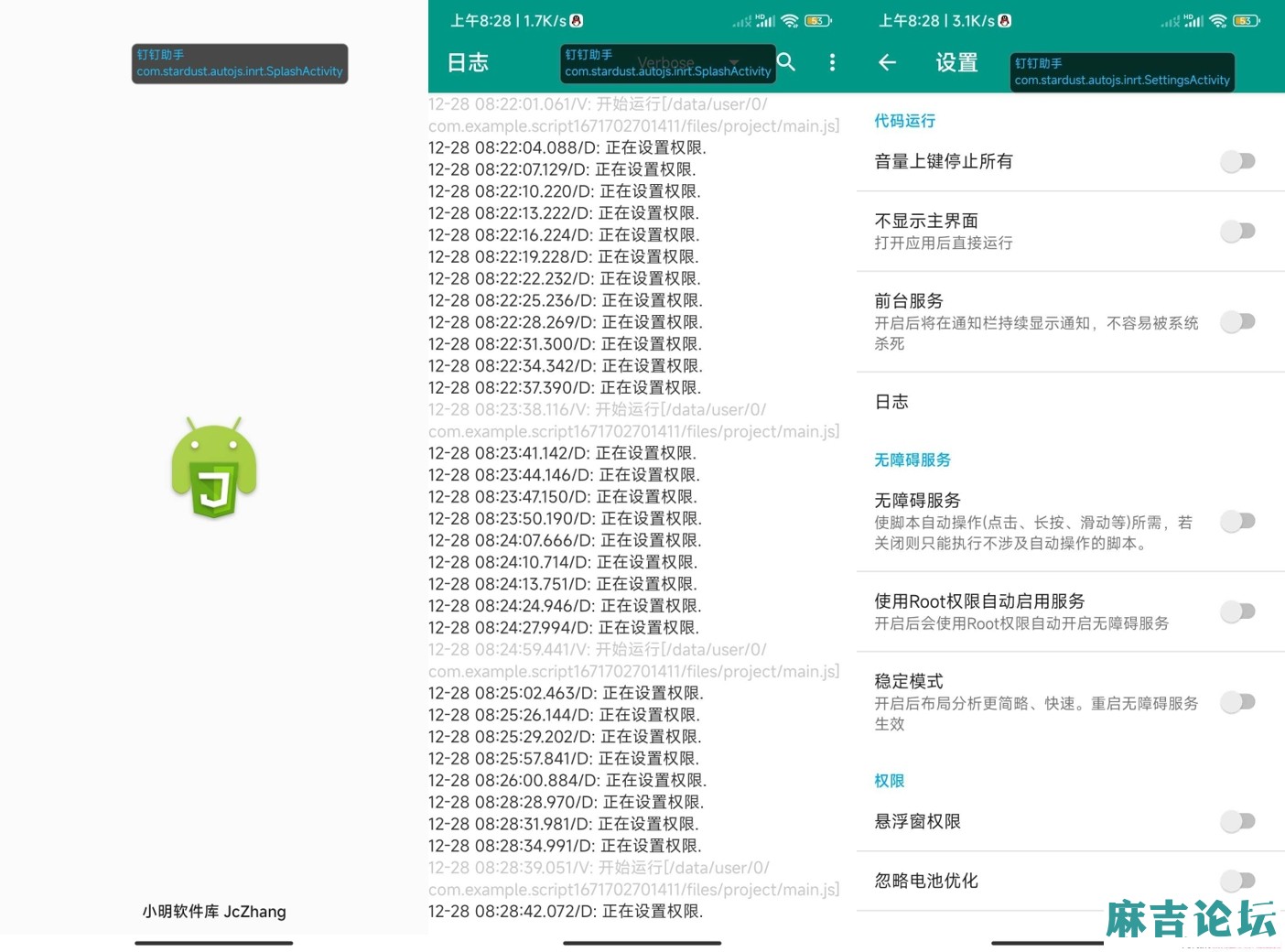Screen dimensions: 1285x952
Task: Select the 08:28:39.051/V 开始运行 log entry
Action: [634, 879]
